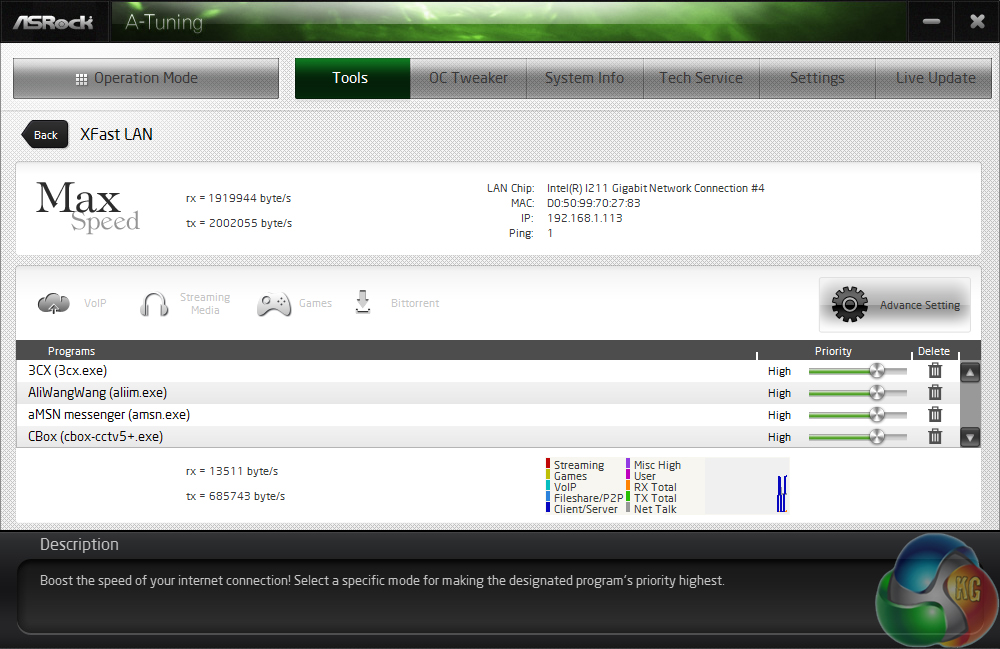The image size is (1000, 649).
Task: Select the AliWangWang (aliim.exe) program row
Action: pos(488,393)
